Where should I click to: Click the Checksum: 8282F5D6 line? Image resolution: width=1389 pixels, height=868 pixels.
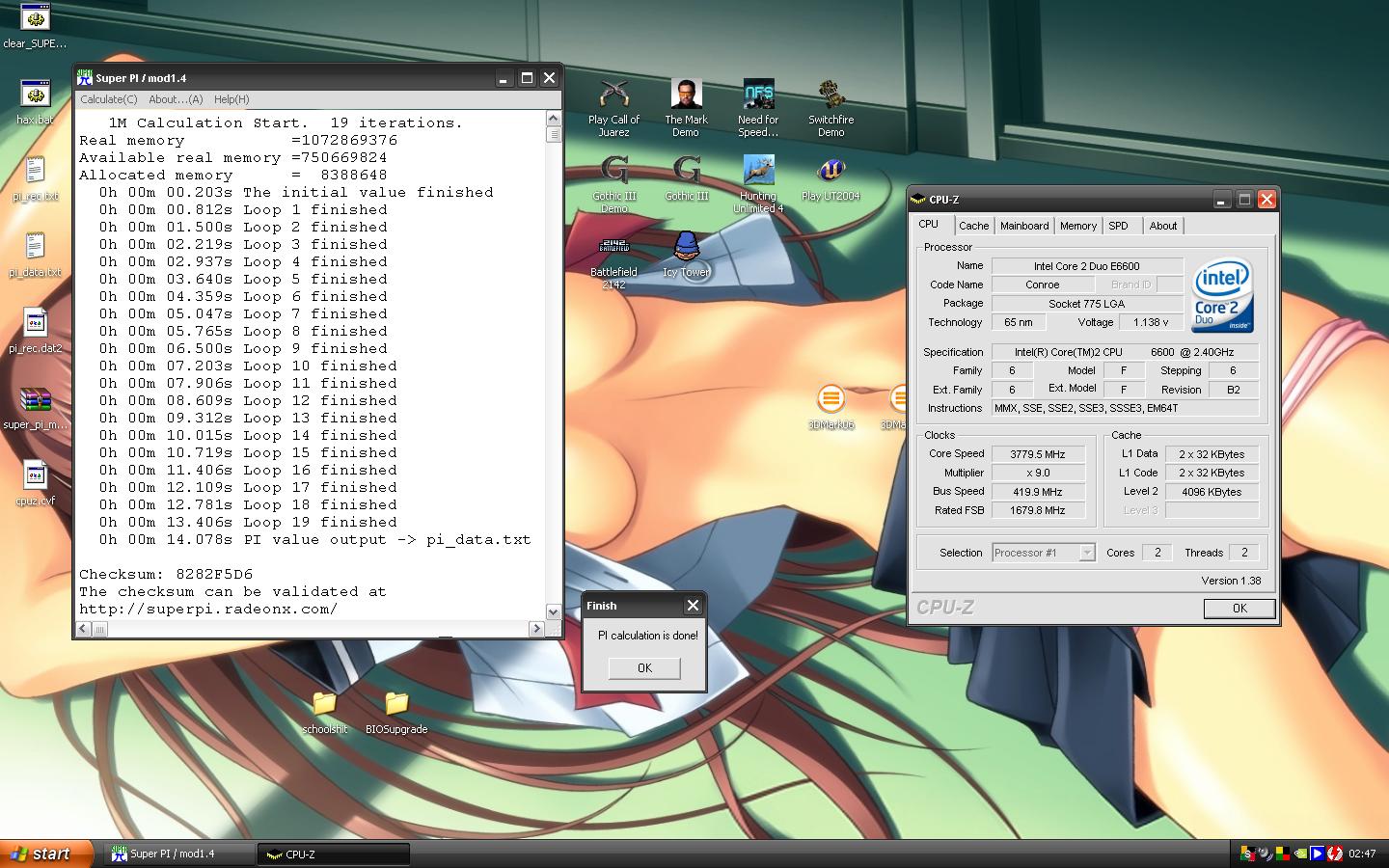coord(166,575)
